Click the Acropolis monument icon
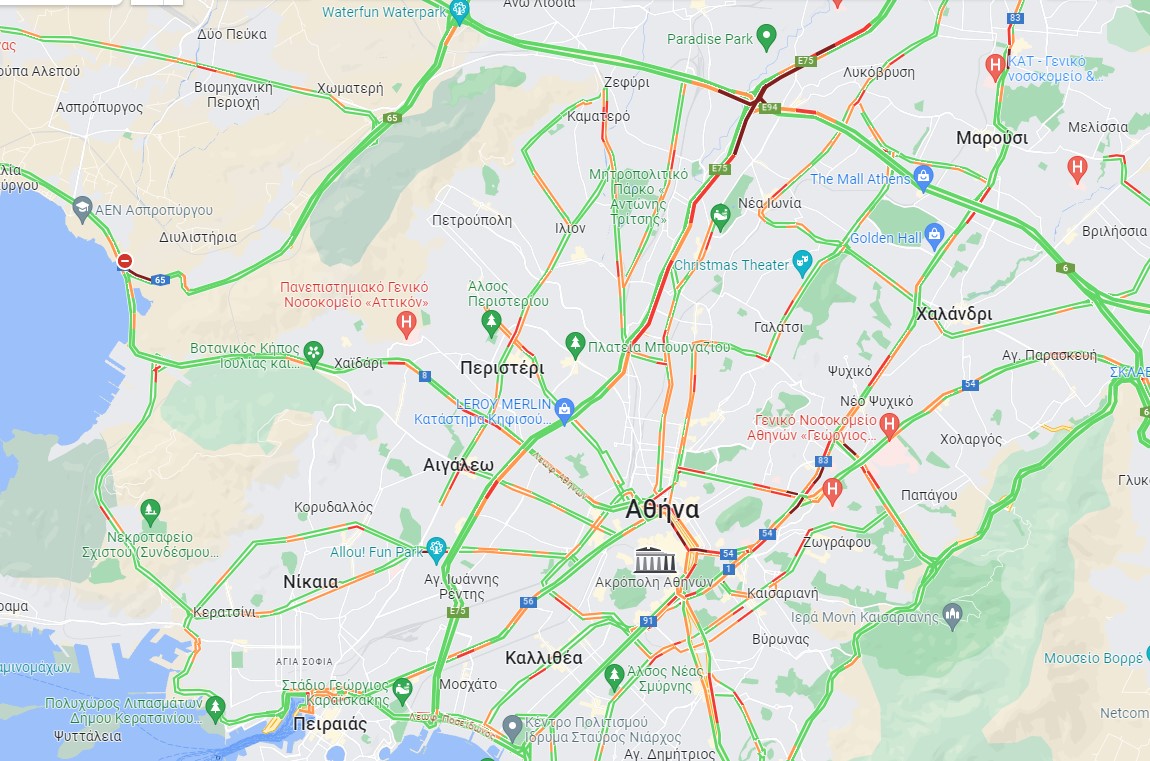This screenshot has height=761, width=1150. click(x=654, y=560)
